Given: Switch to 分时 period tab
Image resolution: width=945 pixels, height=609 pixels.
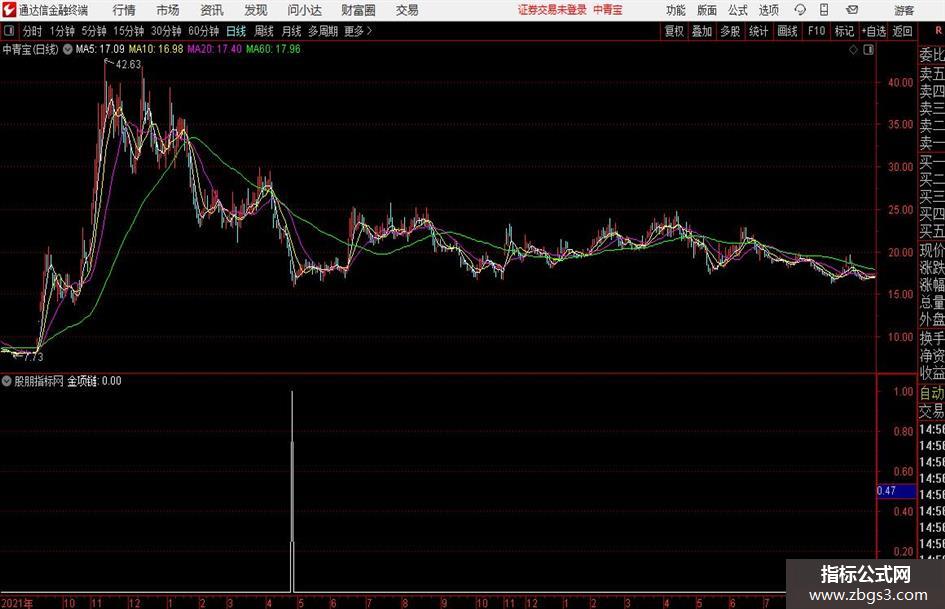Looking at the screenshot, I should coord(33,31).
